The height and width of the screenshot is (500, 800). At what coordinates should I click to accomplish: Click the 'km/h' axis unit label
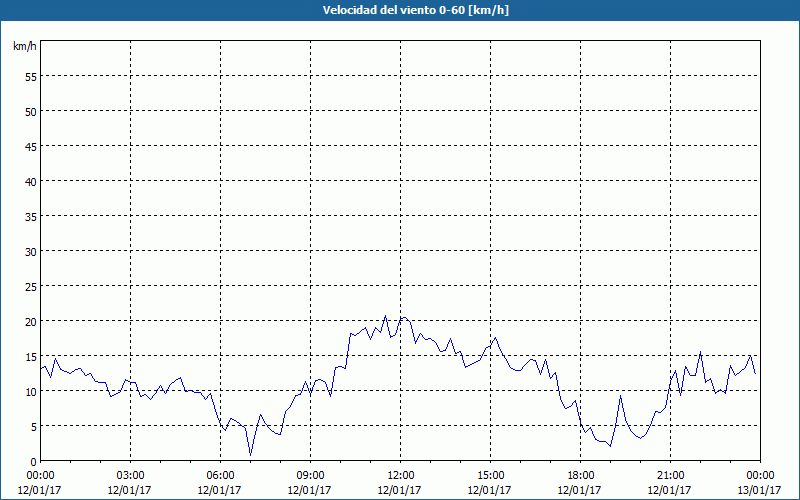24,46
